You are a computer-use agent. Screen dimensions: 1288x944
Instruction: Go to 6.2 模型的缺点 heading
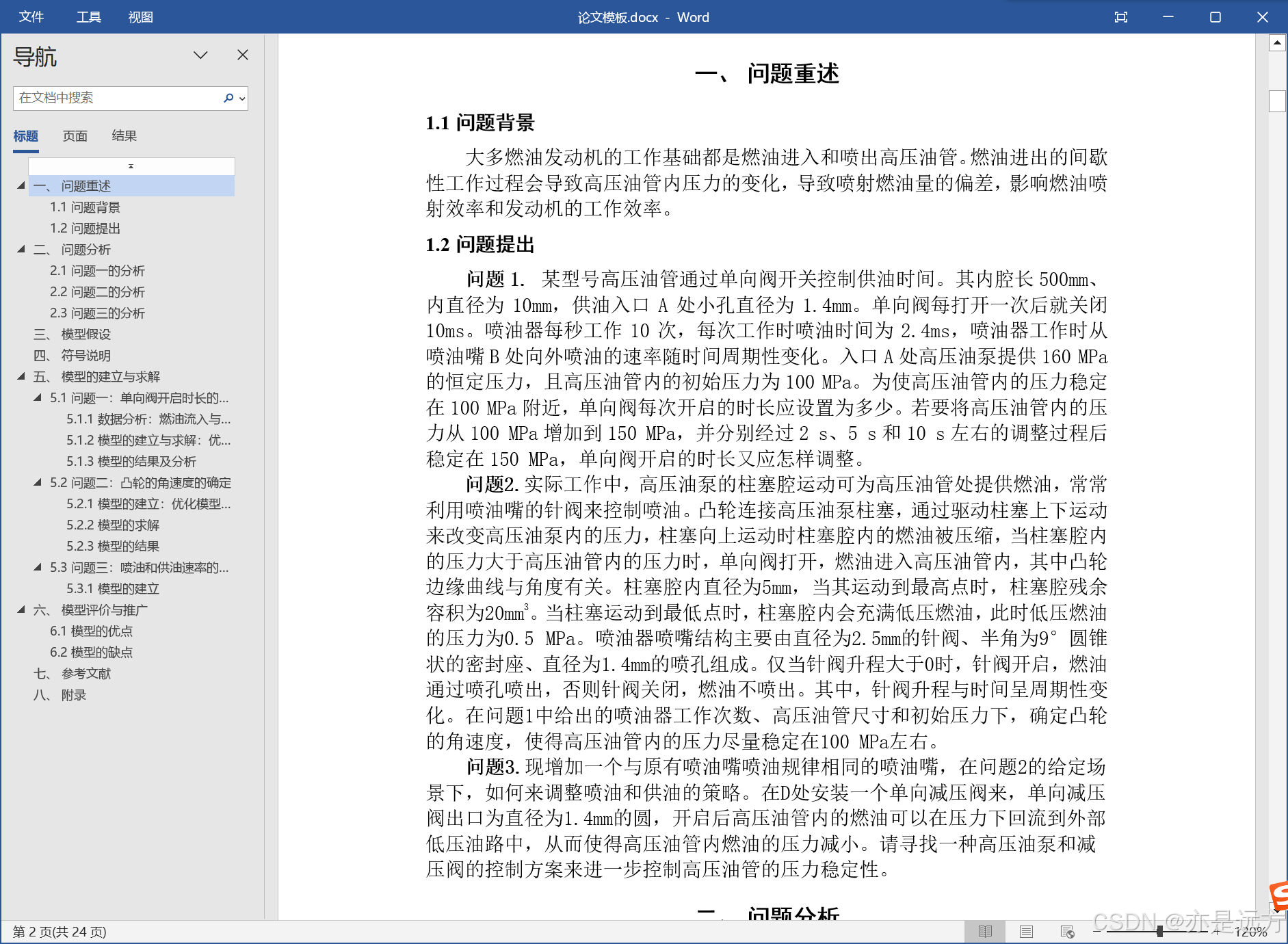[x=91, y=652]
